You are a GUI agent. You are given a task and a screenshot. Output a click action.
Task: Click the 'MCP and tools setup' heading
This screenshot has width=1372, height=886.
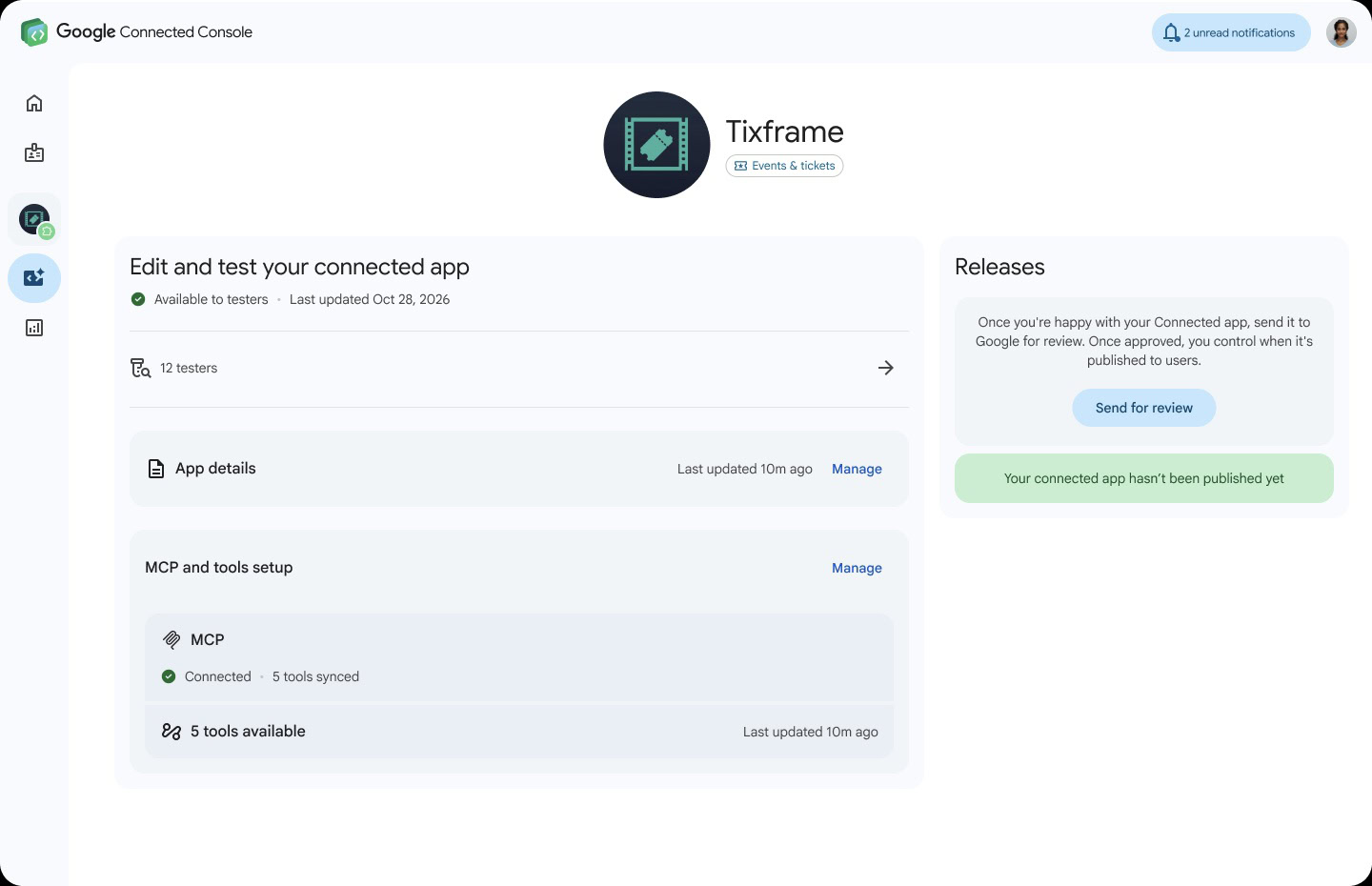tap(219, 568)
